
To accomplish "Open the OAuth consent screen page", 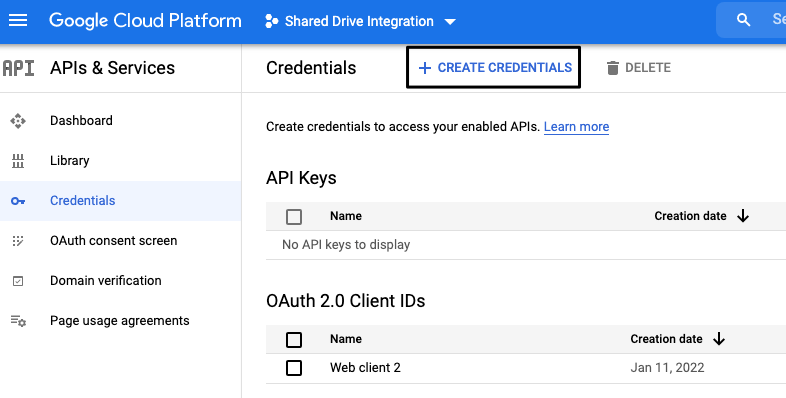I will [x=114, y=241].
